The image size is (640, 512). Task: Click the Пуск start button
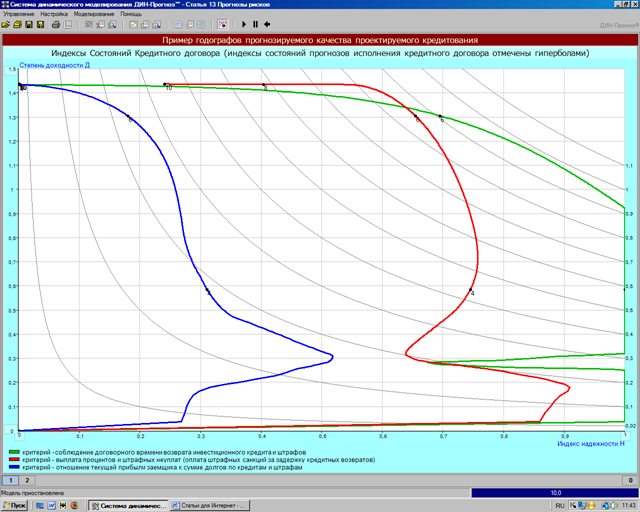click(17, 505)
